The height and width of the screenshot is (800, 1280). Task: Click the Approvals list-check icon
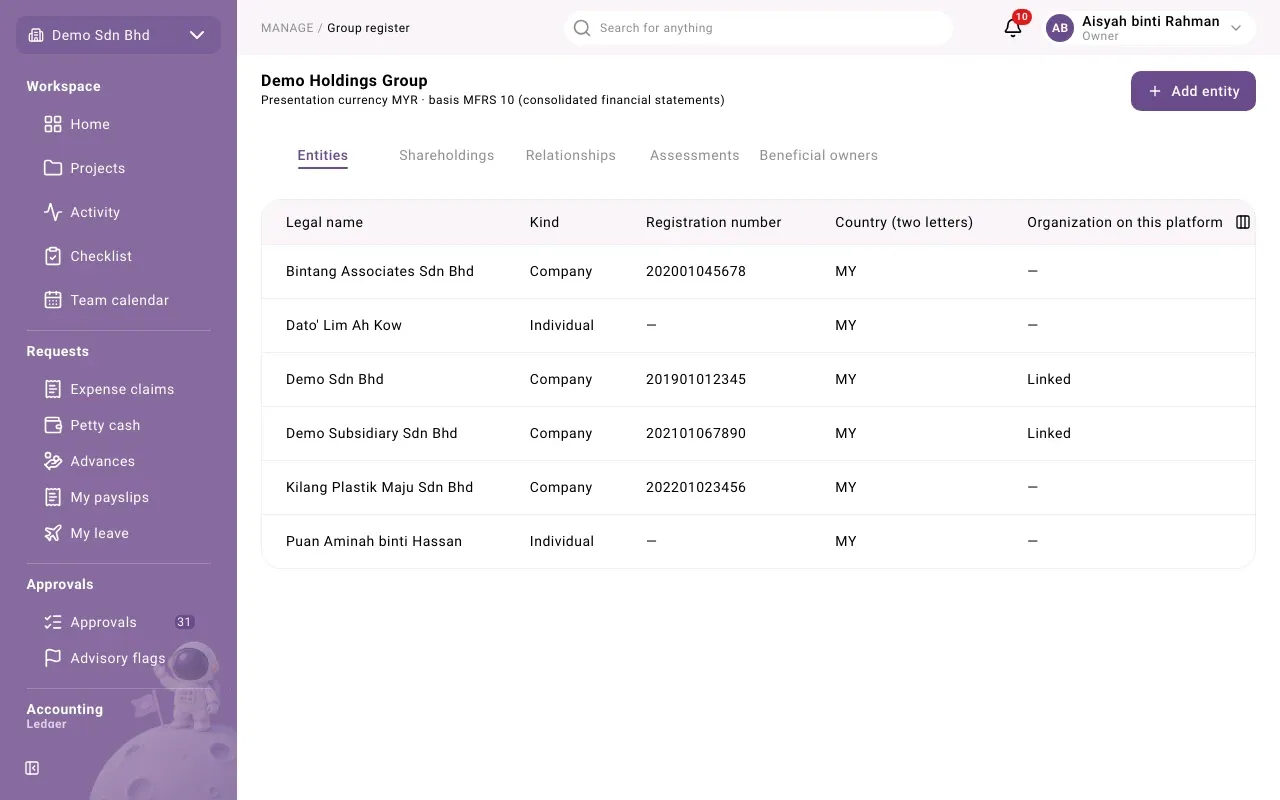(53, 622)
